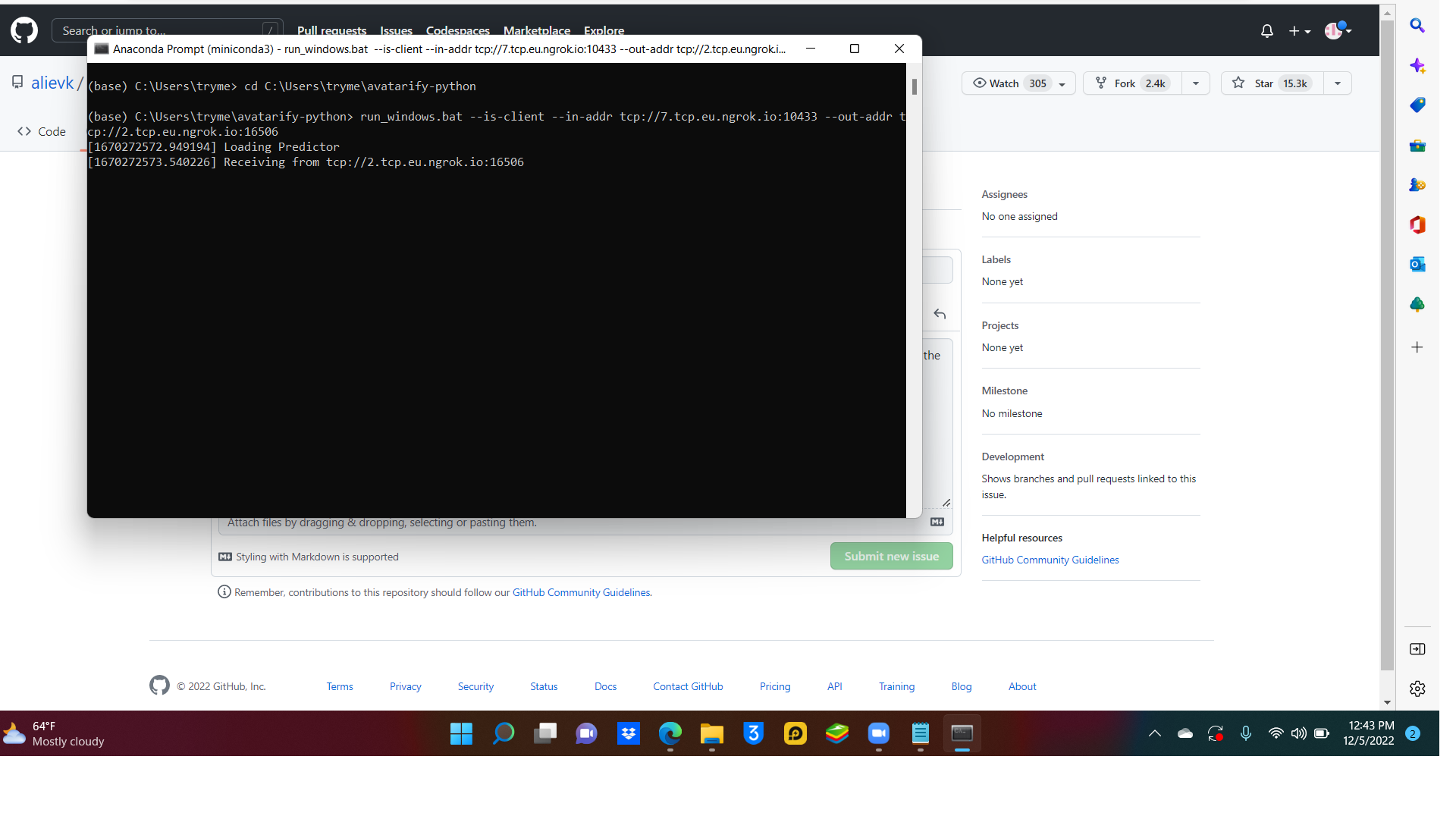The width and height of the screenshot is (1456, 819).
Task: Open the GitHub Community Guidelines link
Action: pos(1050,560)
